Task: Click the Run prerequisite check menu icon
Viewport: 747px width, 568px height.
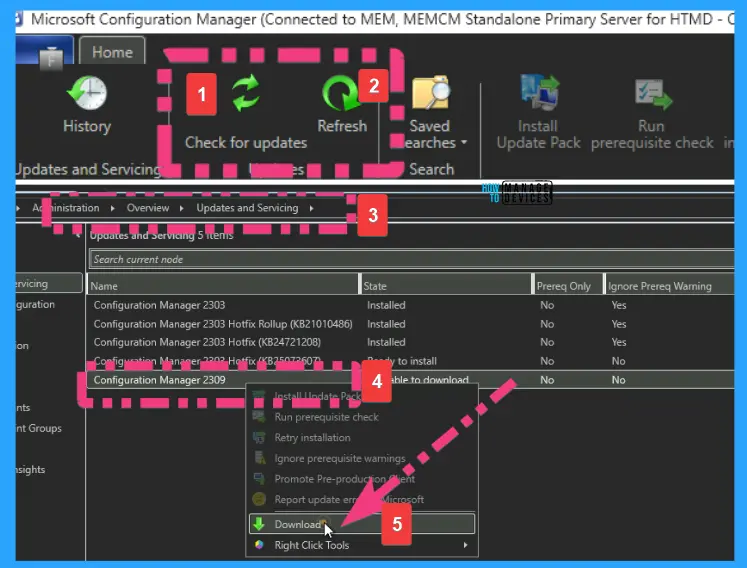Action: pyautogui.click(x=259, y=416)
